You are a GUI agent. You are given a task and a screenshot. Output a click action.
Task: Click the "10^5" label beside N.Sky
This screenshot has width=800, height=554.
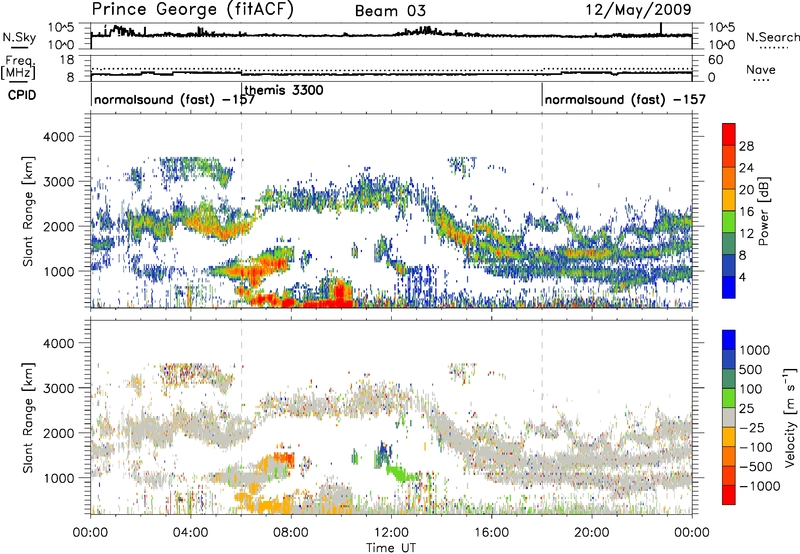click(x=61, y=28)
